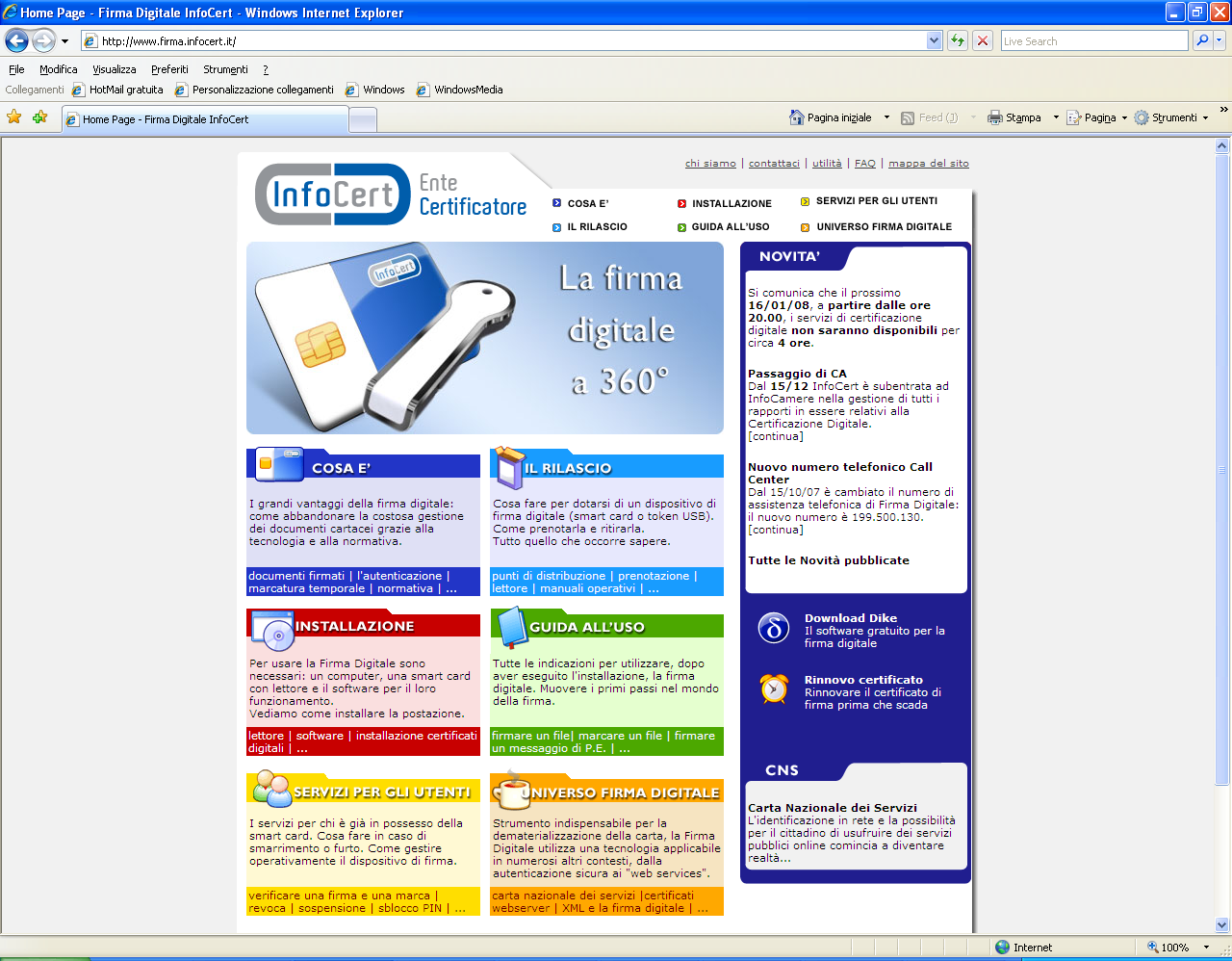The height and width of the screenshot is (961, 1232).
Task: Click the Internet security zone globe icon
Action: 1003,948
